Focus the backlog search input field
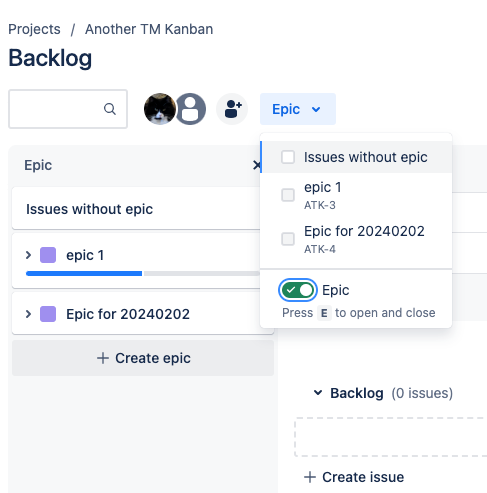This screenshot has width=487, height=493. point(68,109)
